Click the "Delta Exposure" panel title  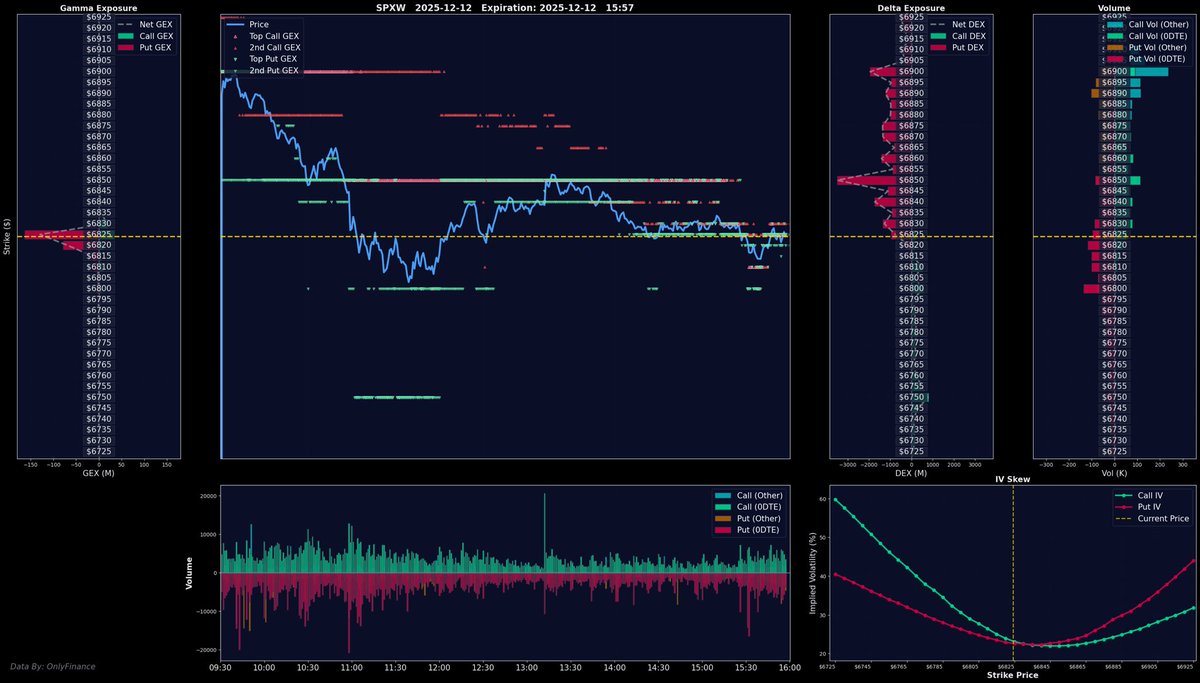click(911, 8)
